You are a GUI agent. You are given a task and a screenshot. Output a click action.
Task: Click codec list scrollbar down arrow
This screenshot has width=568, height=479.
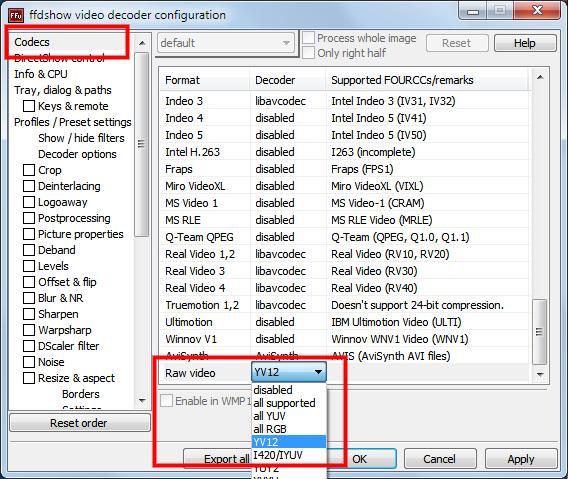click(x=540, y=374)
